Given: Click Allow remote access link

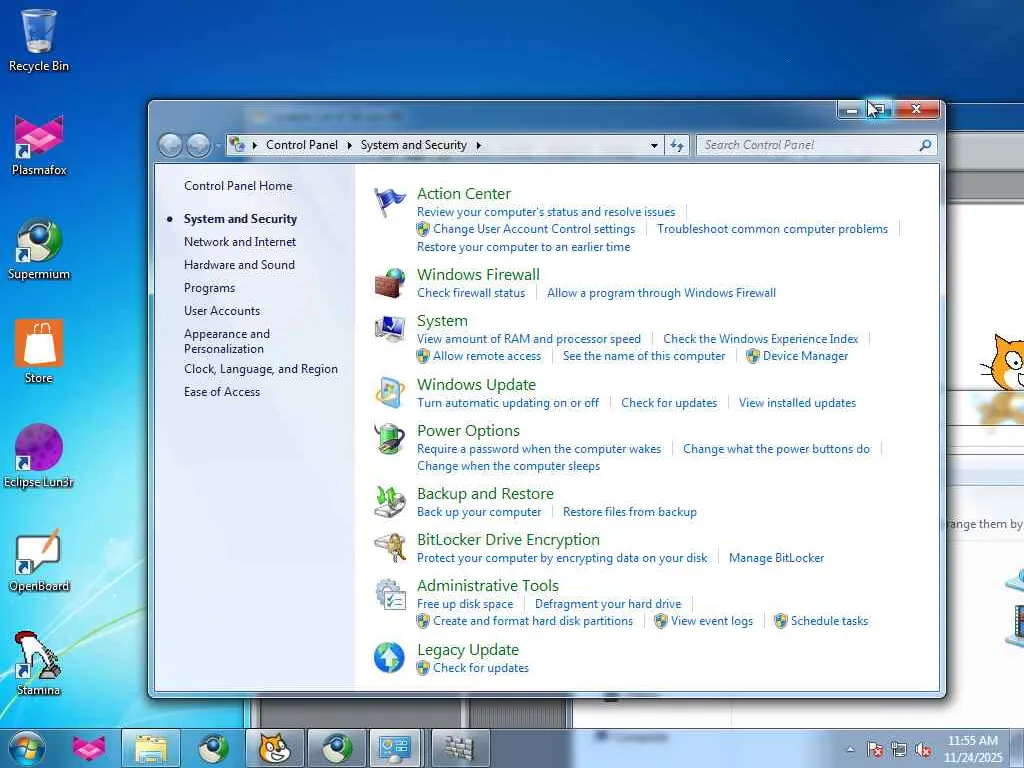Looking at the screenshot, I should pos(487,356).
